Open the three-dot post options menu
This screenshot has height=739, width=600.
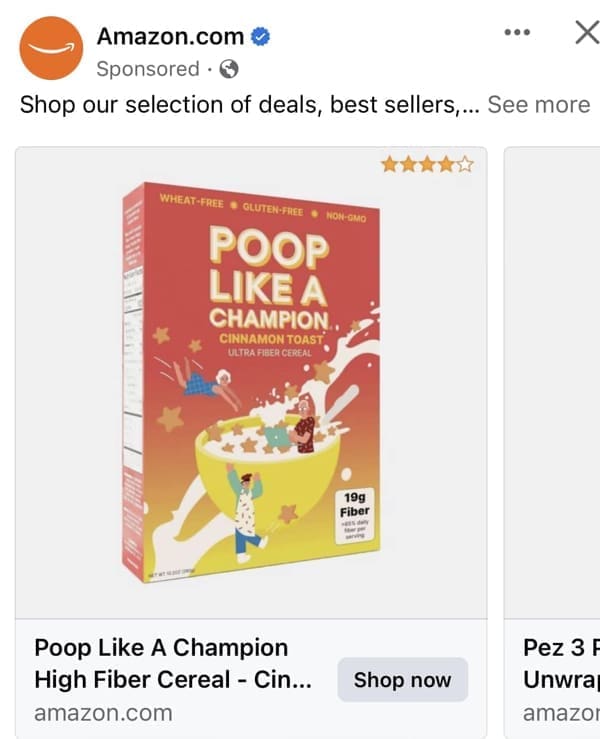click(x=517, y=33)
